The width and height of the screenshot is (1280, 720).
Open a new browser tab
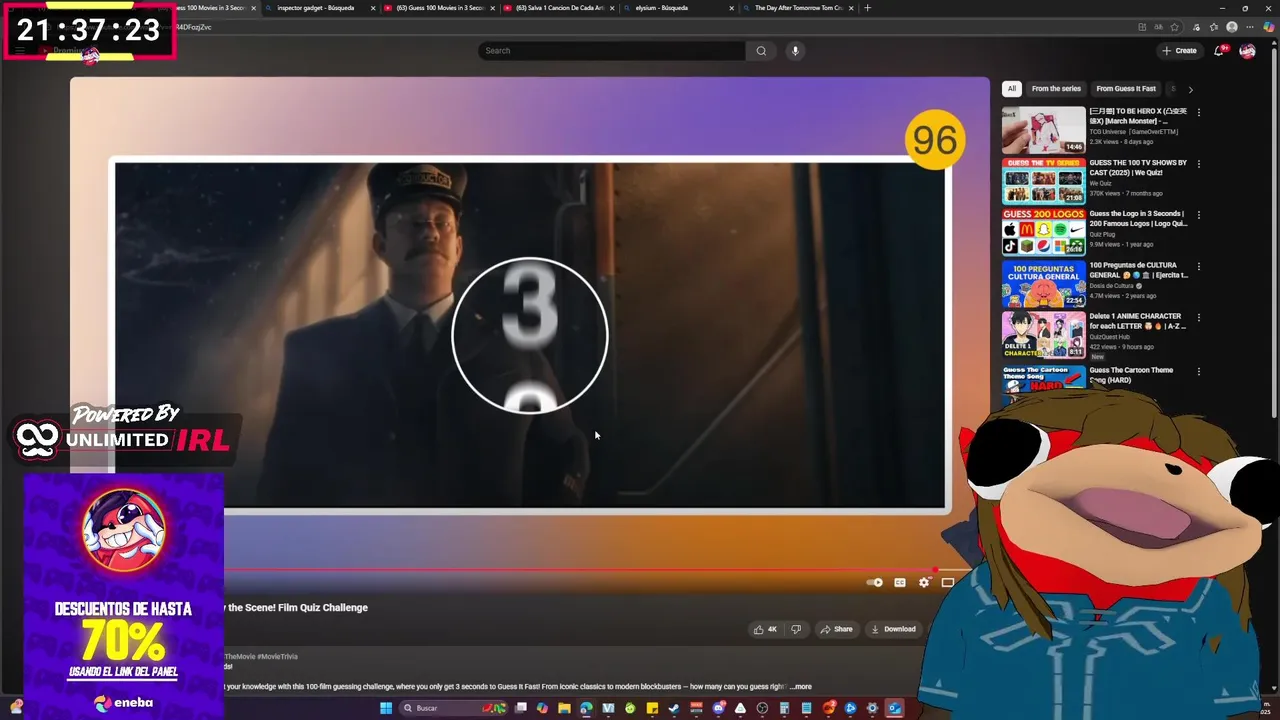pyautogui.click(x=867, y=8)
